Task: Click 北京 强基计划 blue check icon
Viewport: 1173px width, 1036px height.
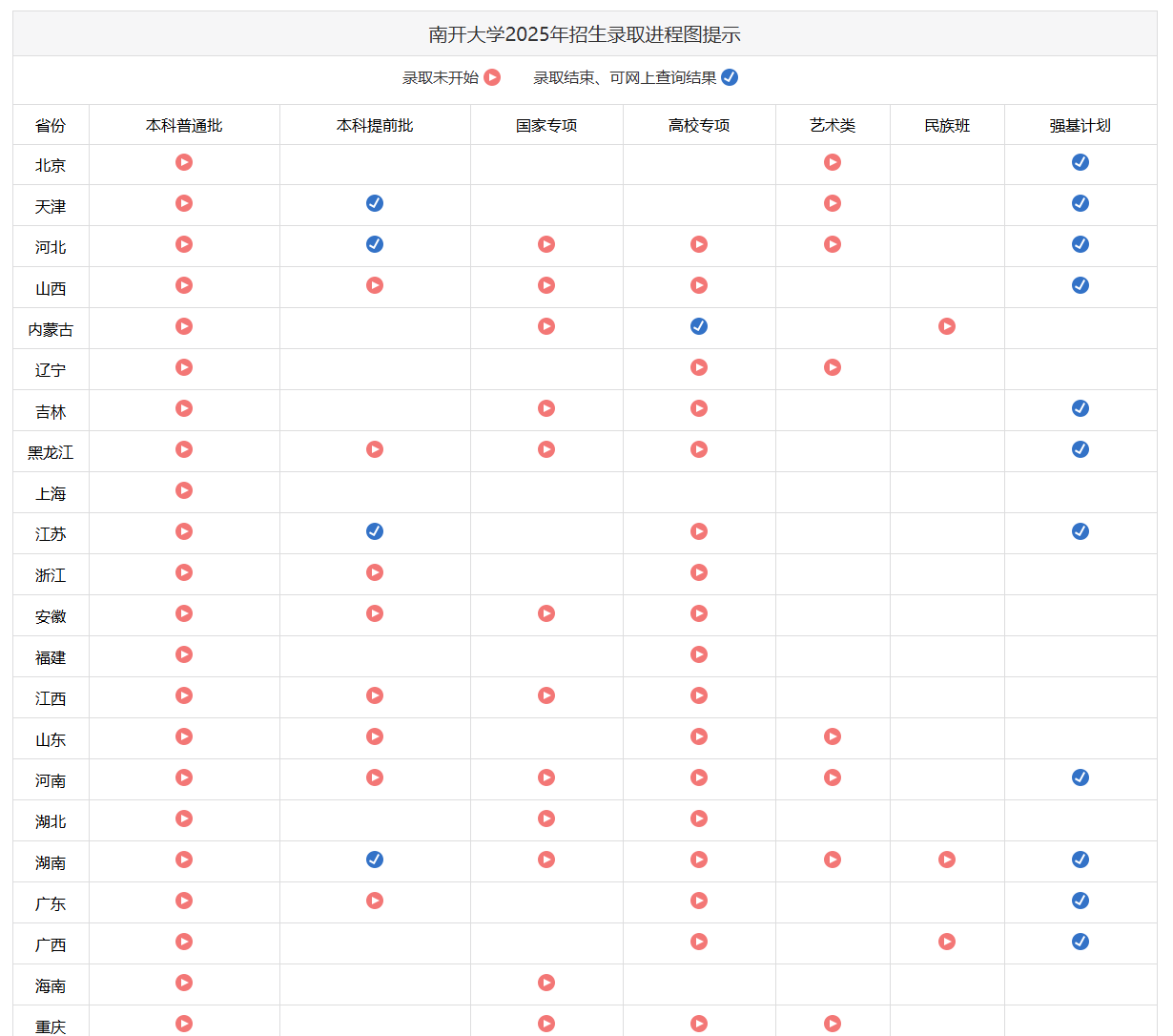Action: point(1080,162)
